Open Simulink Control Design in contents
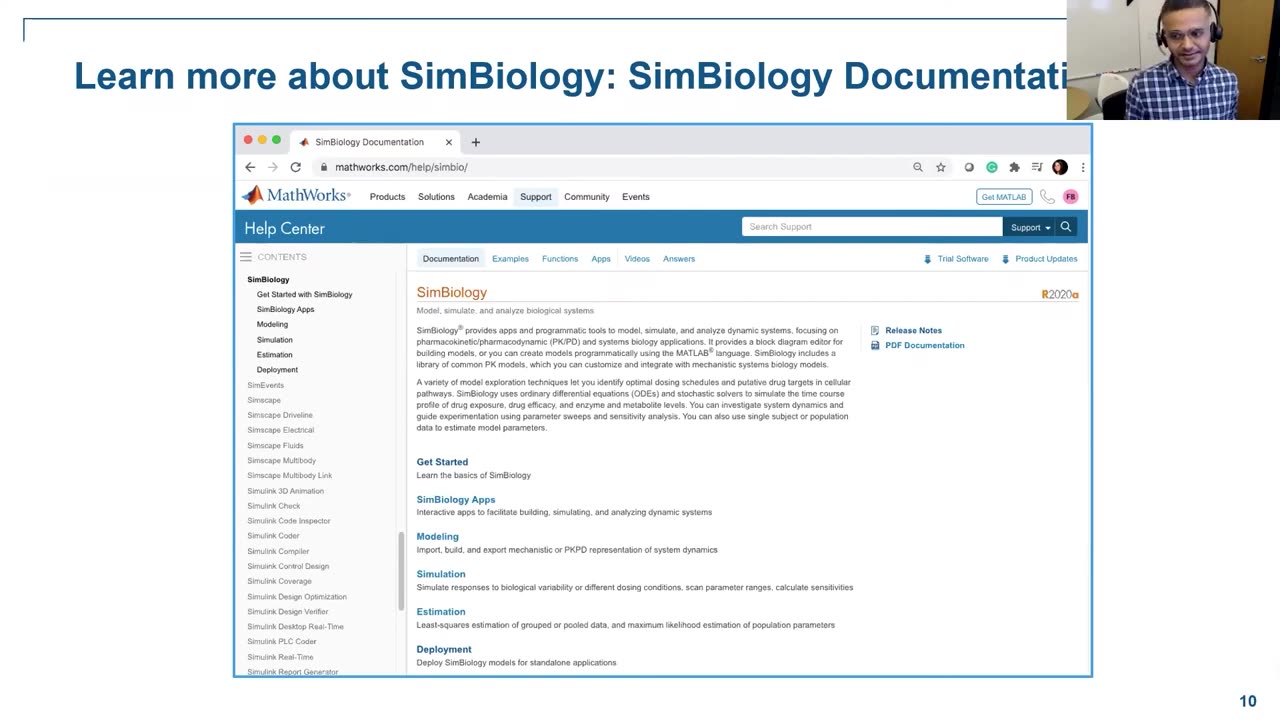This screenshot has height=720, width=1280. [288, 566]
